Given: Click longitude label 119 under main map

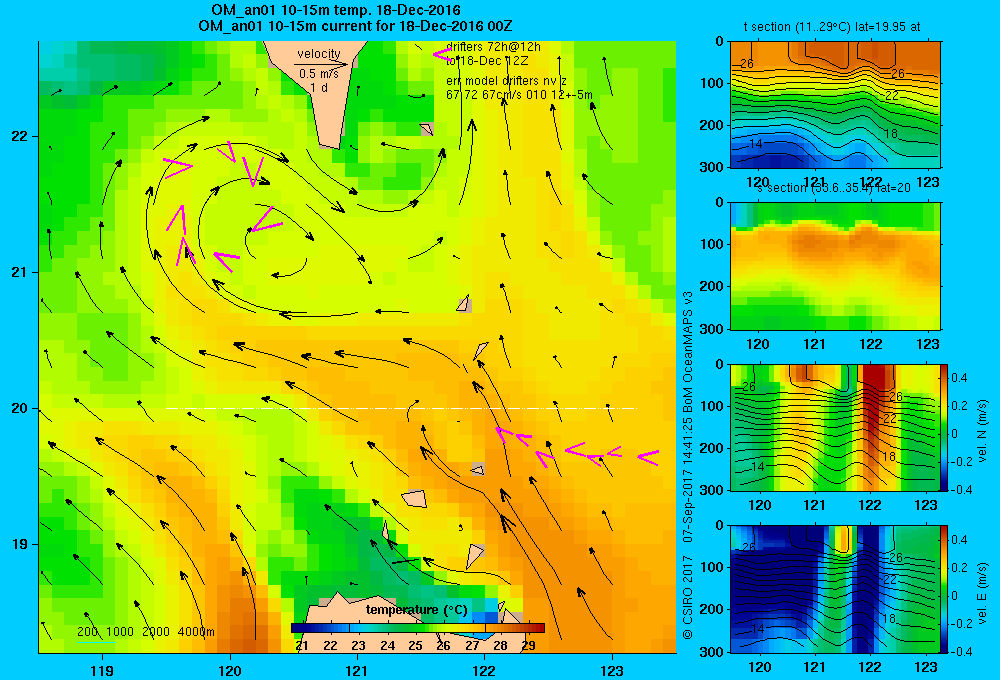Looking at the screenshot, I should 102,670.
